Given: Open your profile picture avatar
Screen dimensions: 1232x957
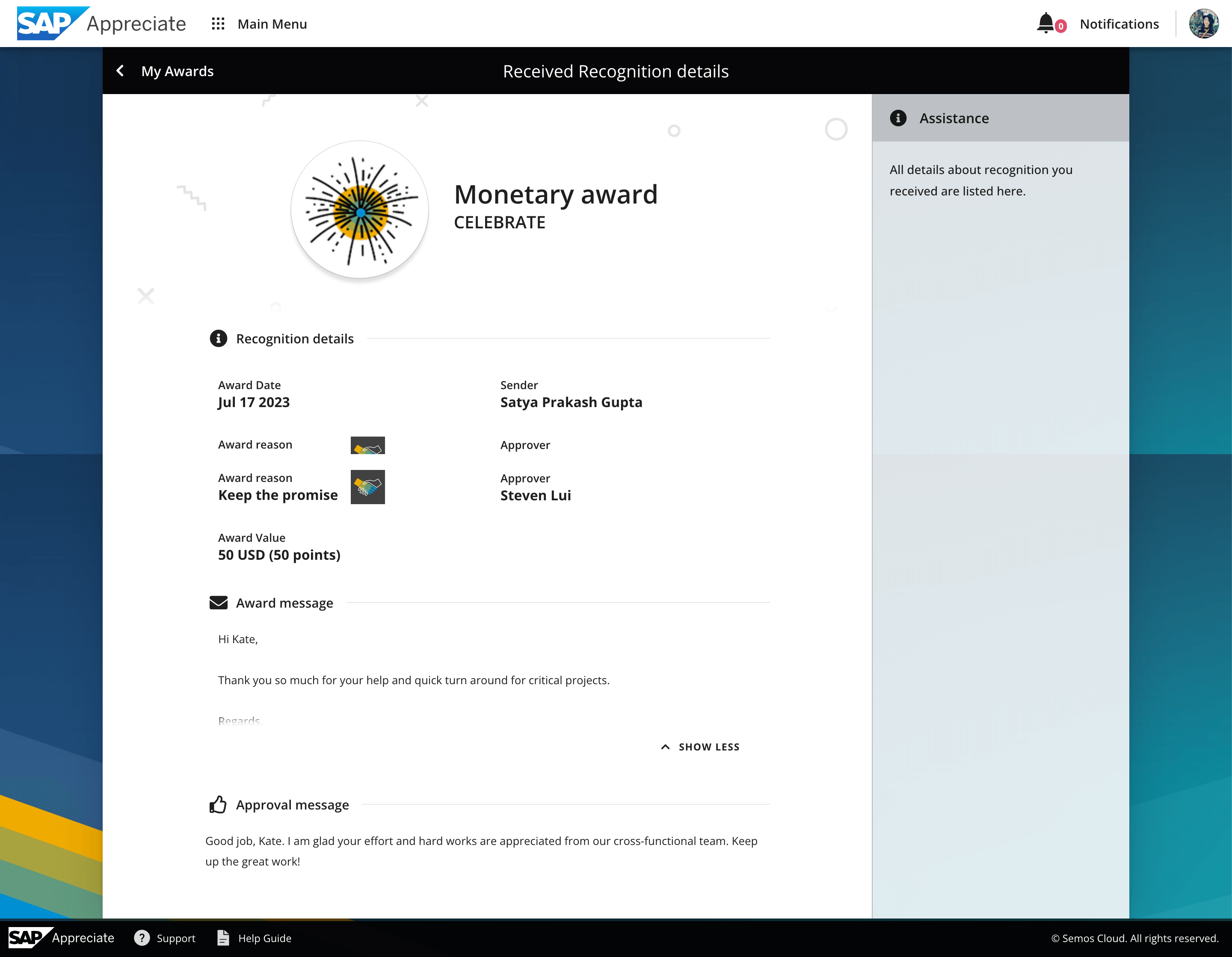Looking at the screenshot, I should [1204, 23].
